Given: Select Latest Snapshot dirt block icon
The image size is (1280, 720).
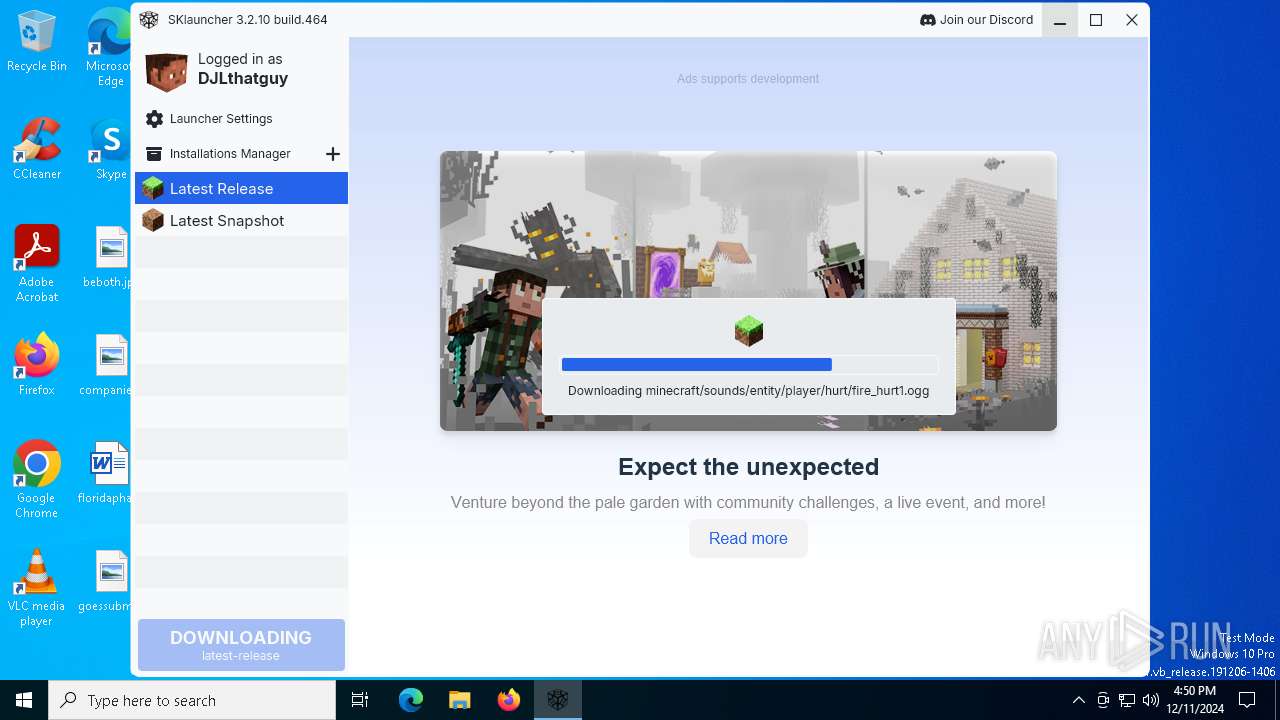Looking at the screenshot, I should (x=153, y=220).
